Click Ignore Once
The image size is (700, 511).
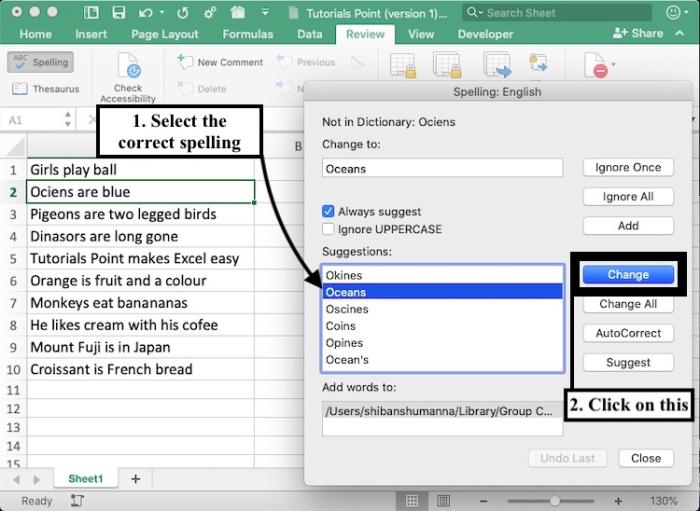(628, 167)
